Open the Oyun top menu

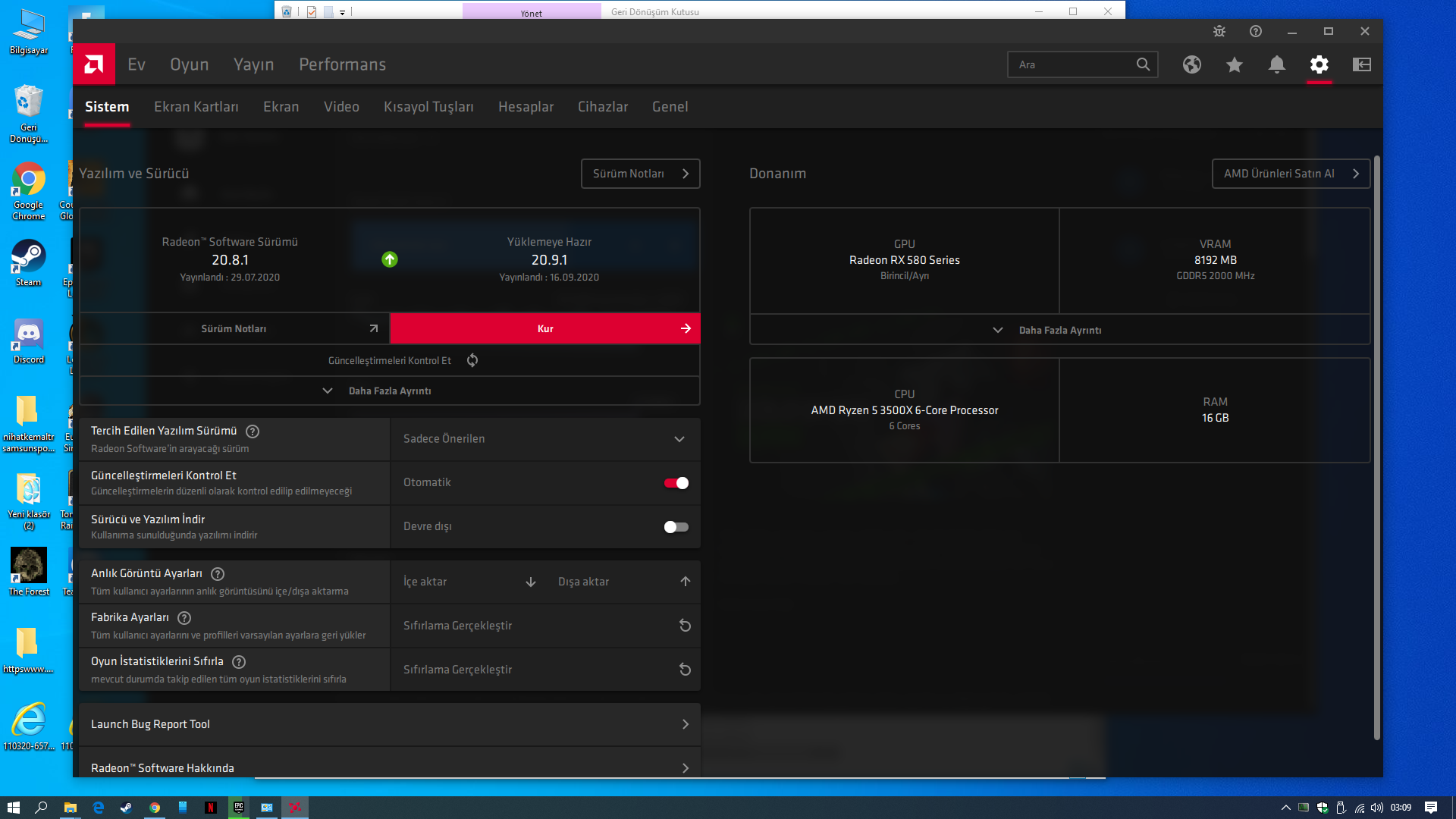point(190,64)
